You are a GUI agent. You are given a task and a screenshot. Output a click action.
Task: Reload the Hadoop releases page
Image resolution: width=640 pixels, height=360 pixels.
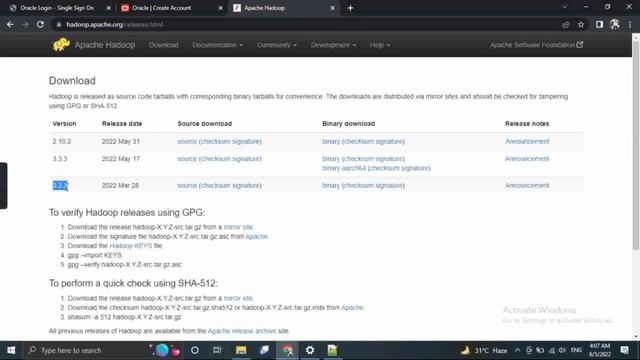40,24
